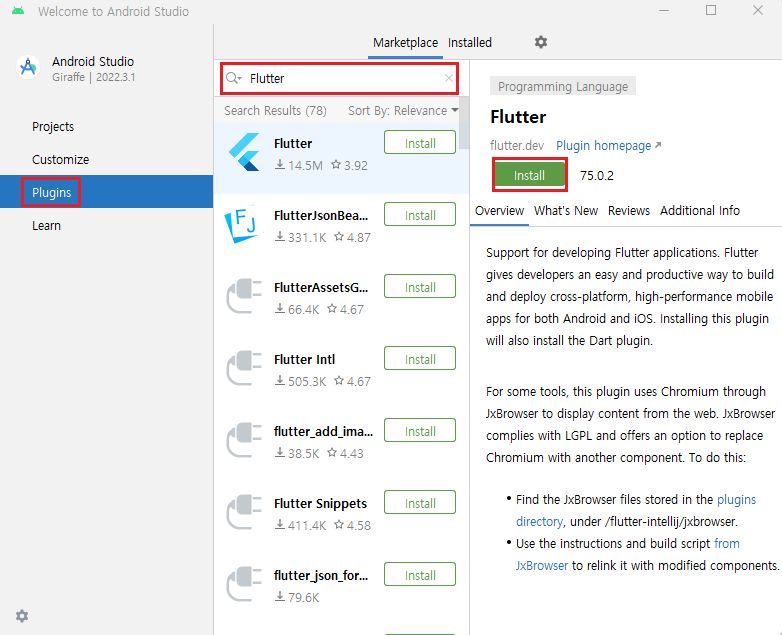
Task: Close the Welcome to Android Studio window
Action: (758, 10)
